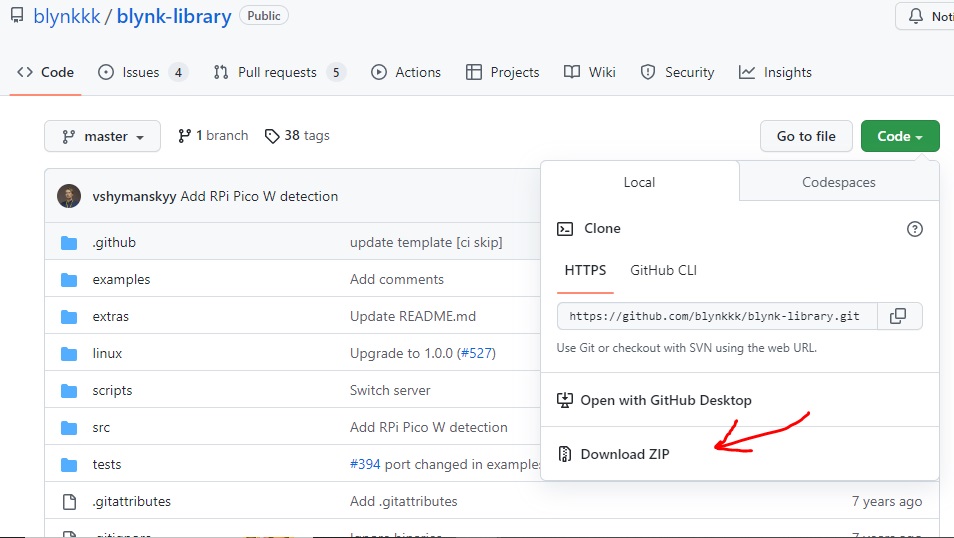Open the blynk-library repository link

tap(174, 16)
